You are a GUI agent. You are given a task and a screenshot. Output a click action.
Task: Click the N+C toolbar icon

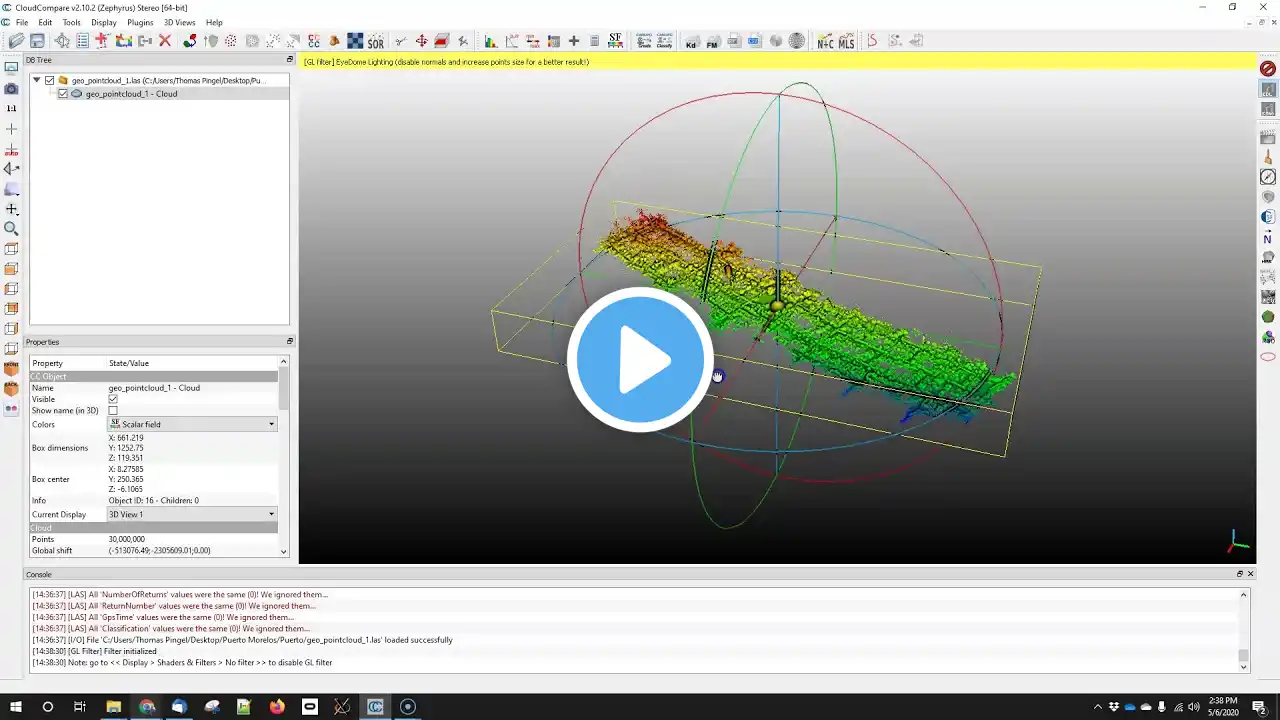825,41
